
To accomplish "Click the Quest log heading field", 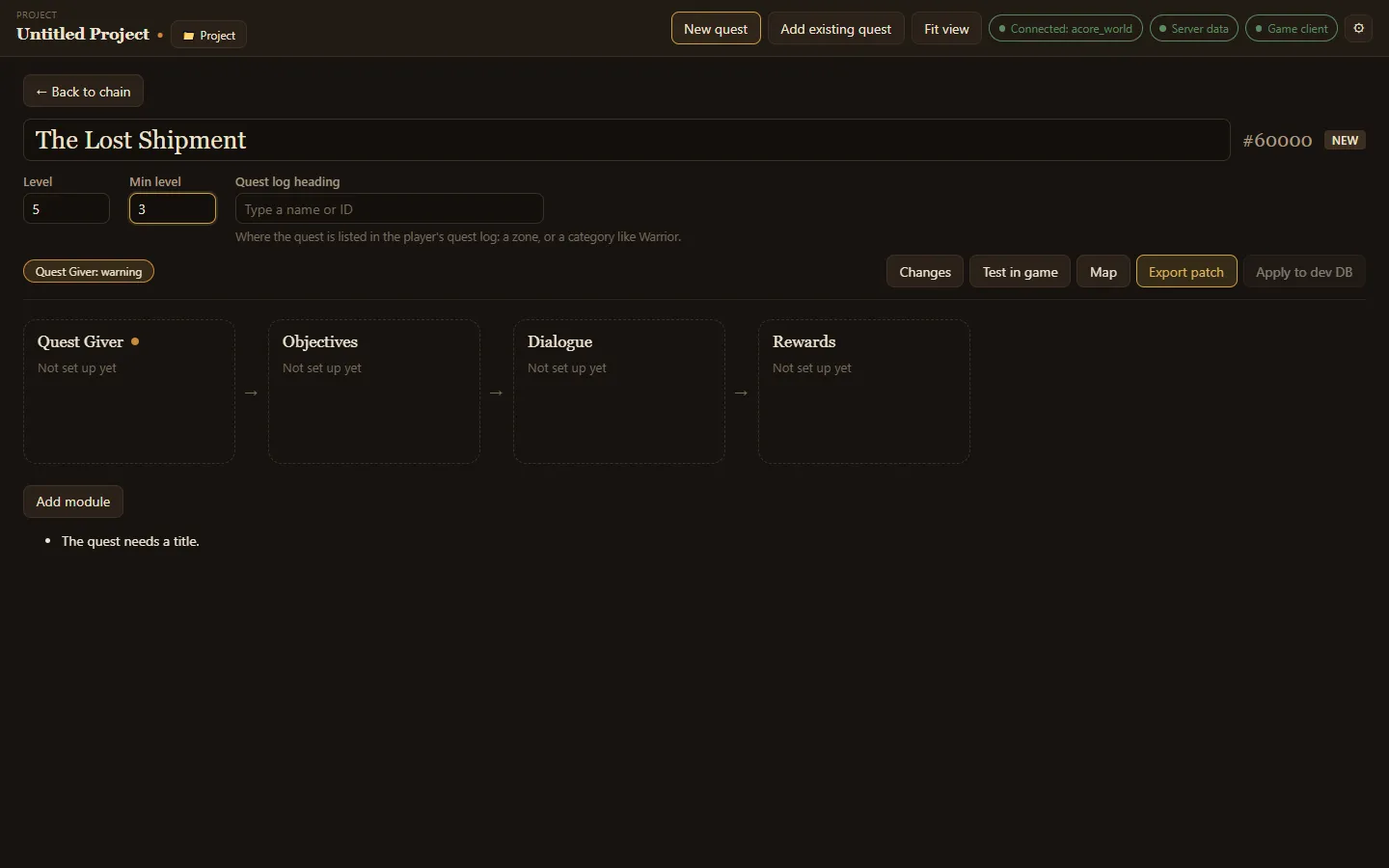I will tap(390, 208).
